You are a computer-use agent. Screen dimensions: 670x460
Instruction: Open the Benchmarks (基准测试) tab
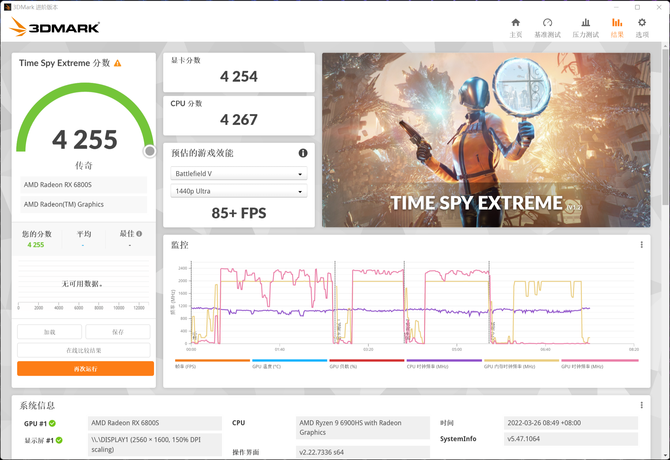pos(547,28)
